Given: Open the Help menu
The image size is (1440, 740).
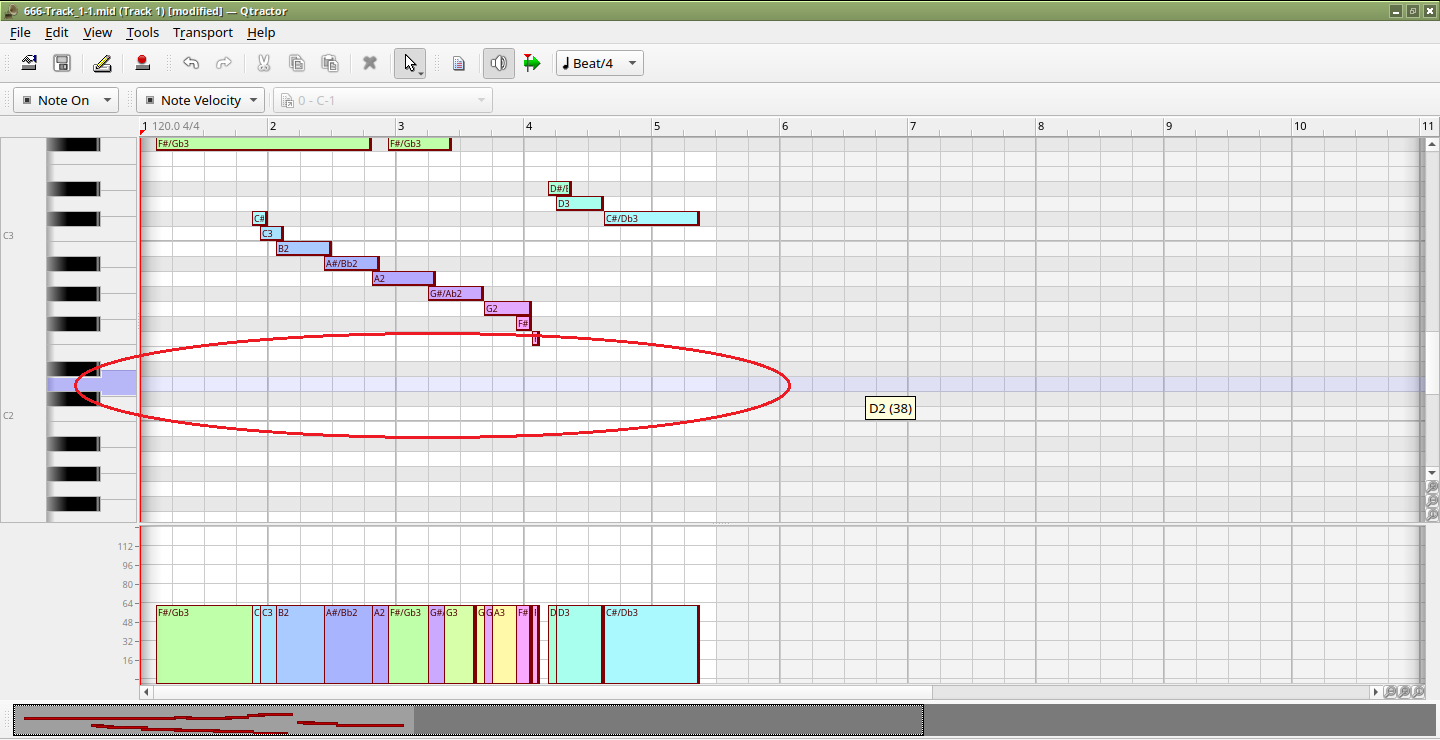Looking at the screenshot, I should (x=261, y=32).
